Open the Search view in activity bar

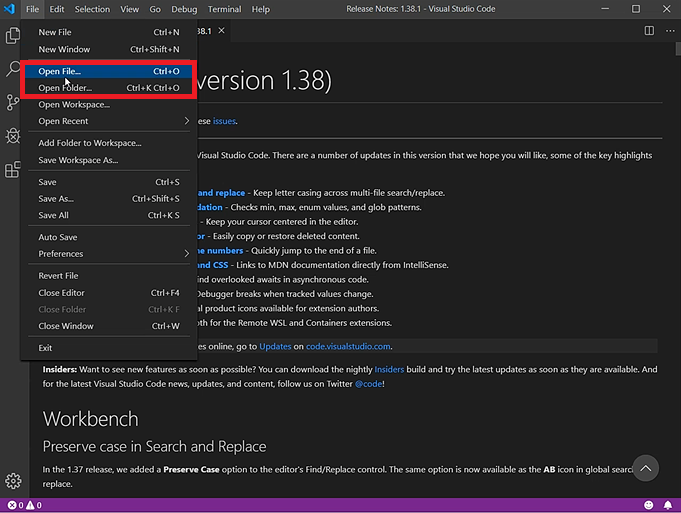point(13,69)
